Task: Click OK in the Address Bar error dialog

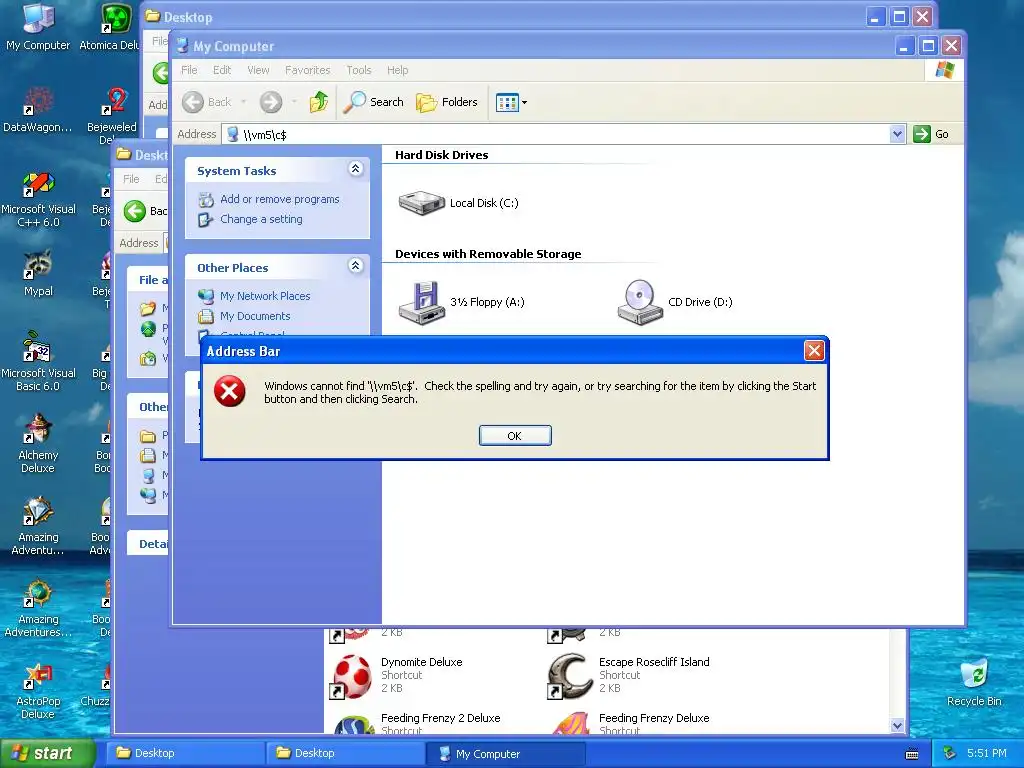Action: (515, 436)
